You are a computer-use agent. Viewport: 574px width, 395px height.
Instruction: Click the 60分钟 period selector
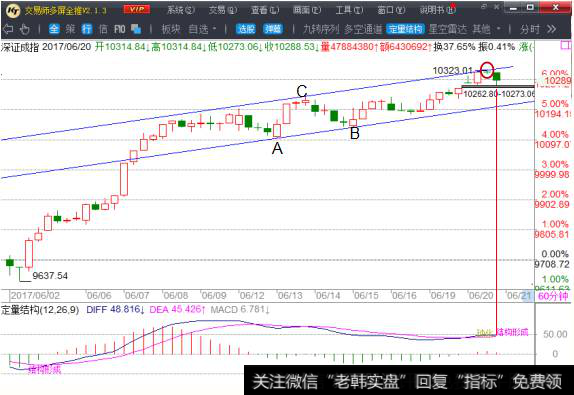pos(553,296)
